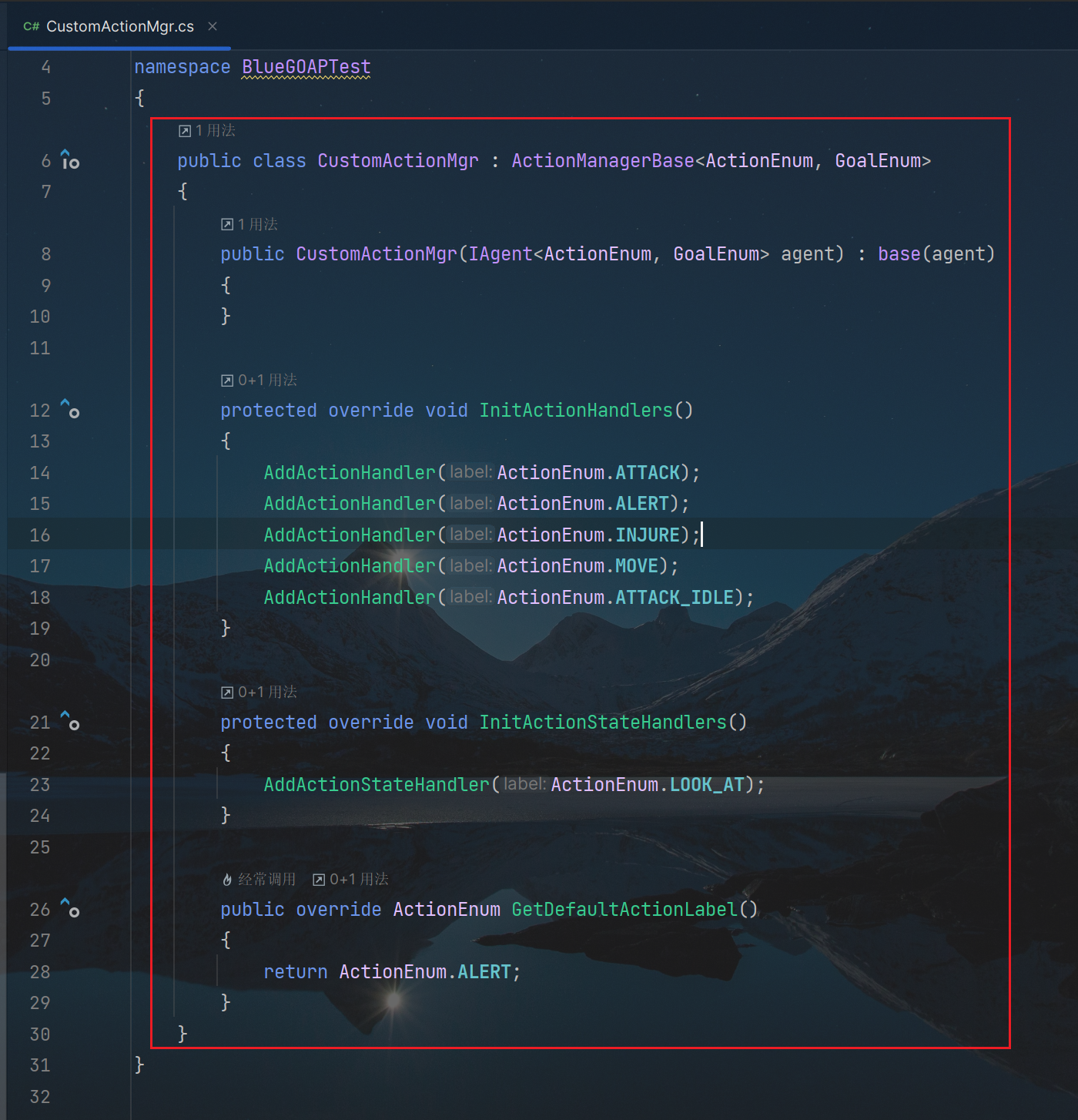
Task: Click the namespace name BlueGOAPTest
Action: pyautogui.click(x=306, y=67)
